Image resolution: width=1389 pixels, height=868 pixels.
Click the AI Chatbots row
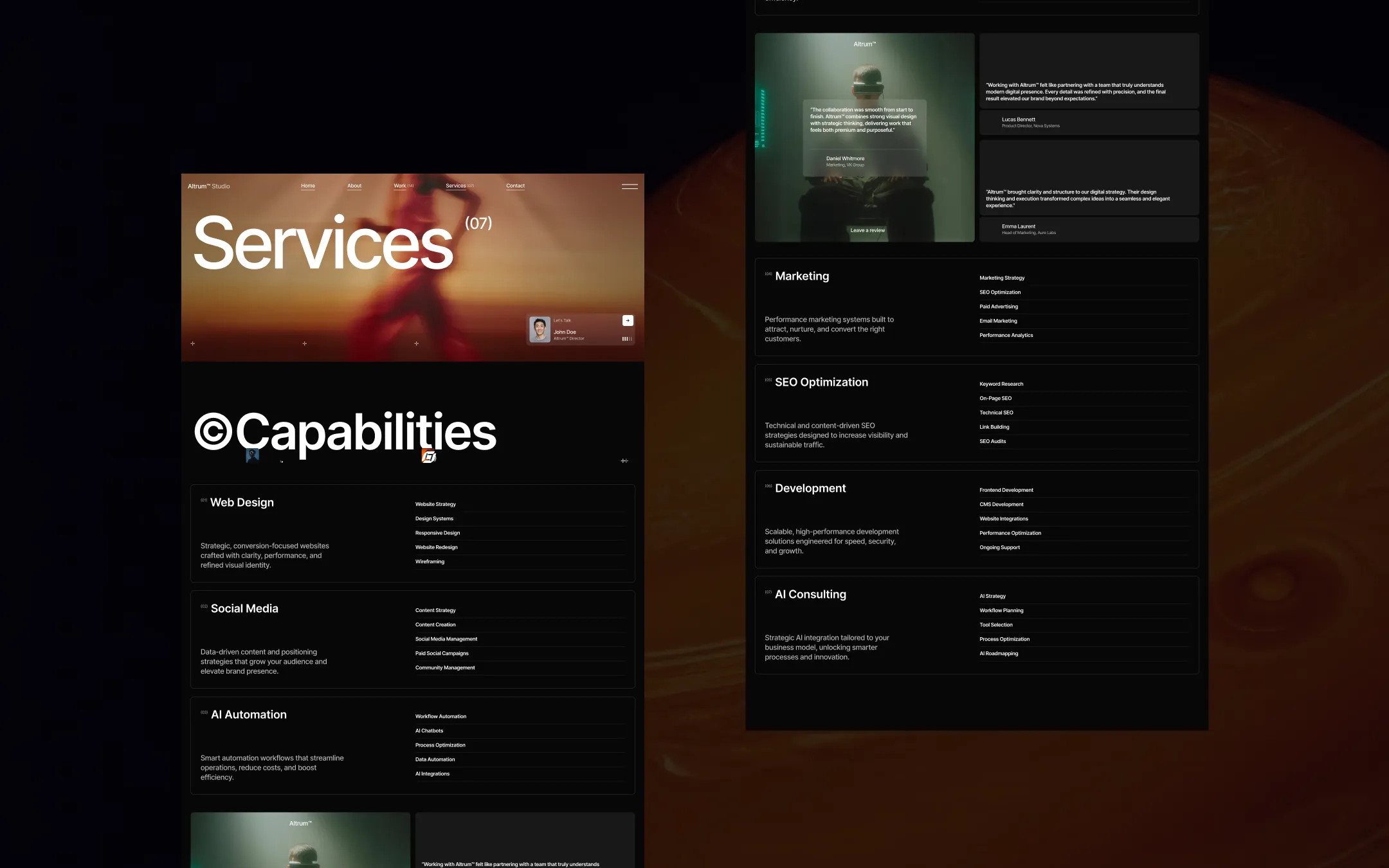(x=520, y=731)
